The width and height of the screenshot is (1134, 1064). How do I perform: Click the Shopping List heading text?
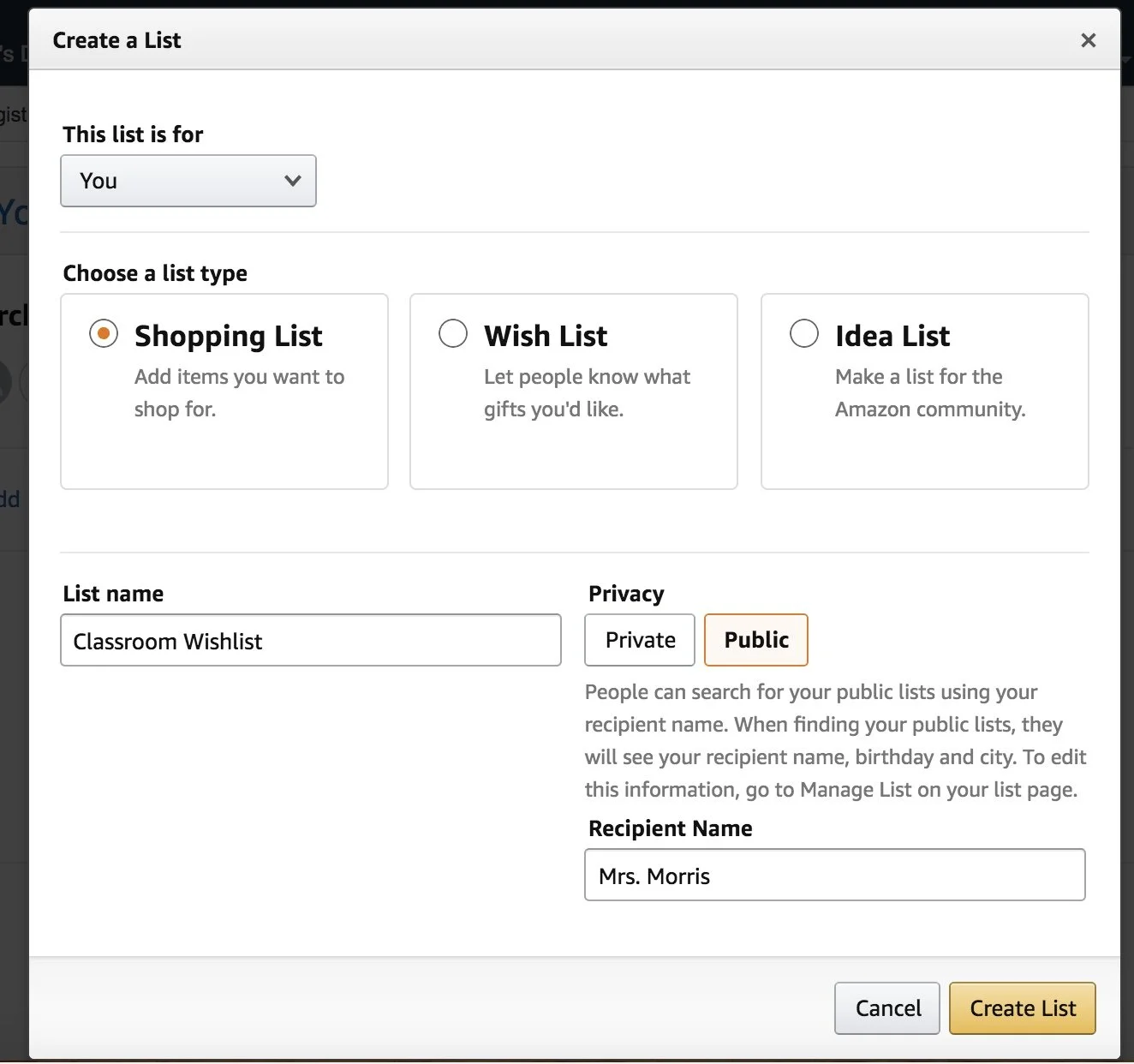point(228,336)
